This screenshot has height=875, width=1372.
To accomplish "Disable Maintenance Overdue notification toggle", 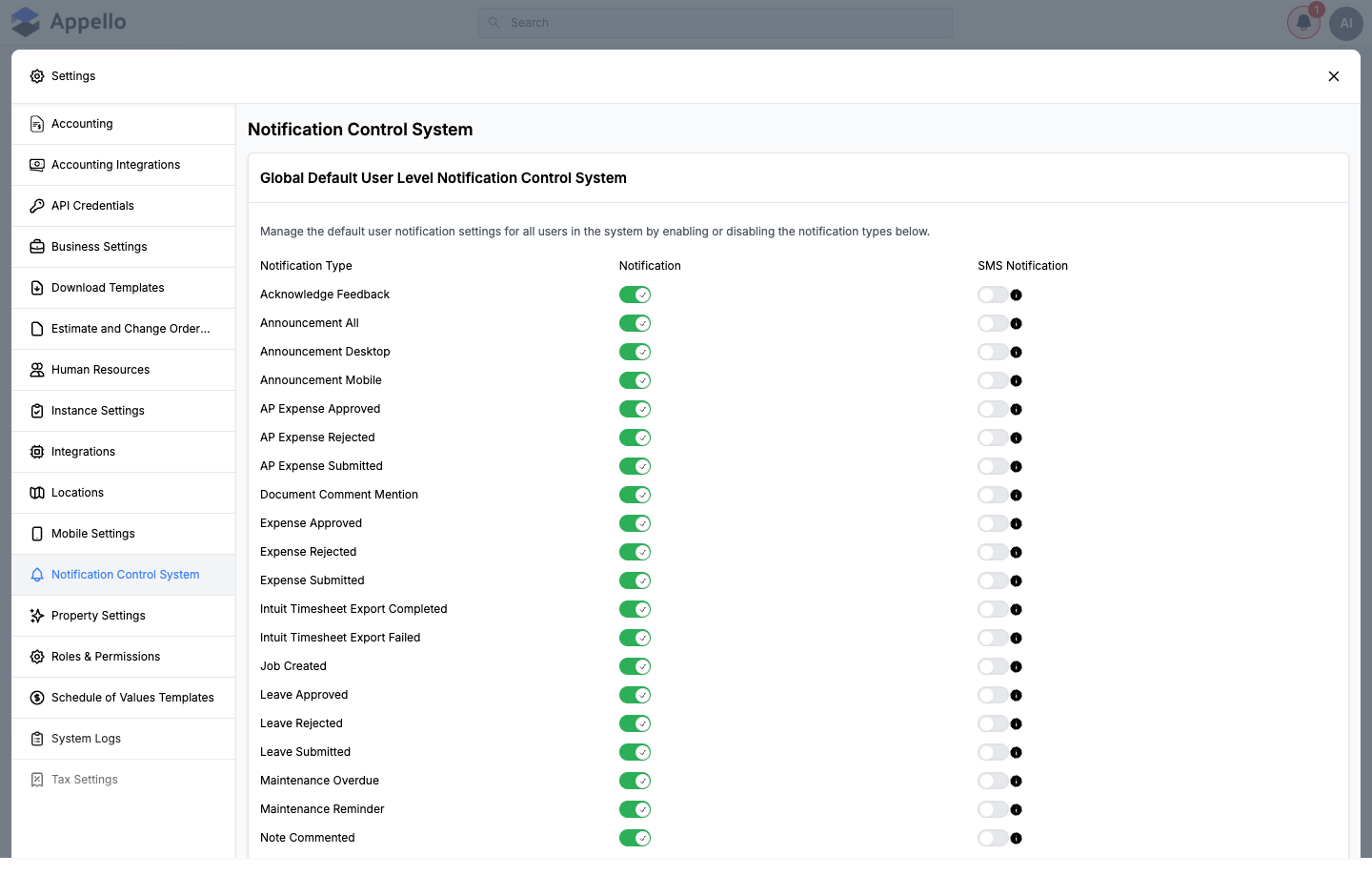I will pos(635,781).
